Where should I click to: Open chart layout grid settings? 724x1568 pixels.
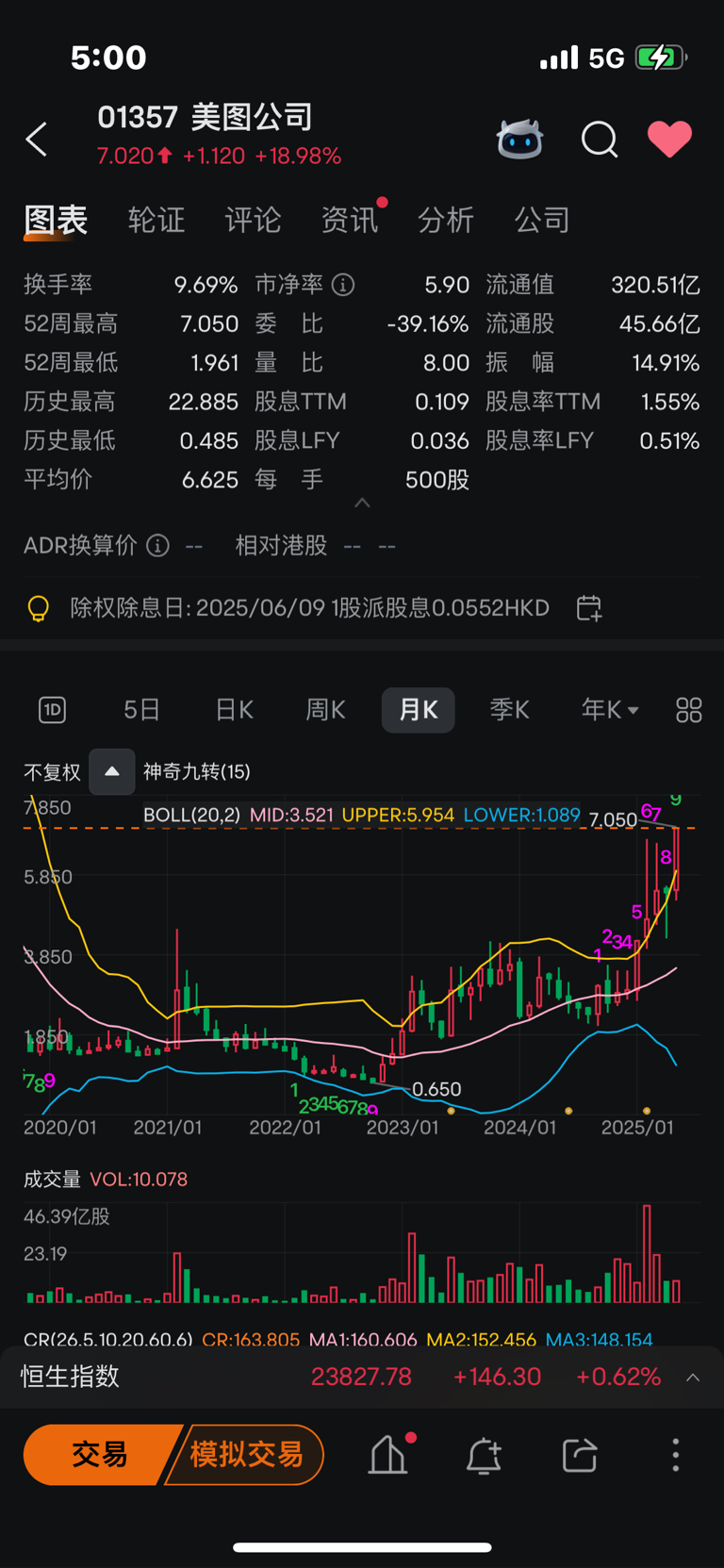[x=689, y=710]
